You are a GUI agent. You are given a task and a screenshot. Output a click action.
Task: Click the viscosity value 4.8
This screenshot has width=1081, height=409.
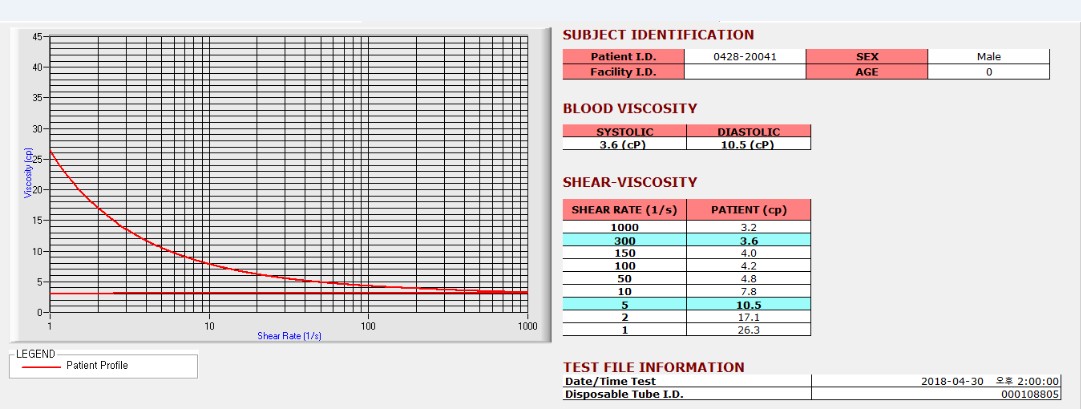(x=749, y=279)
